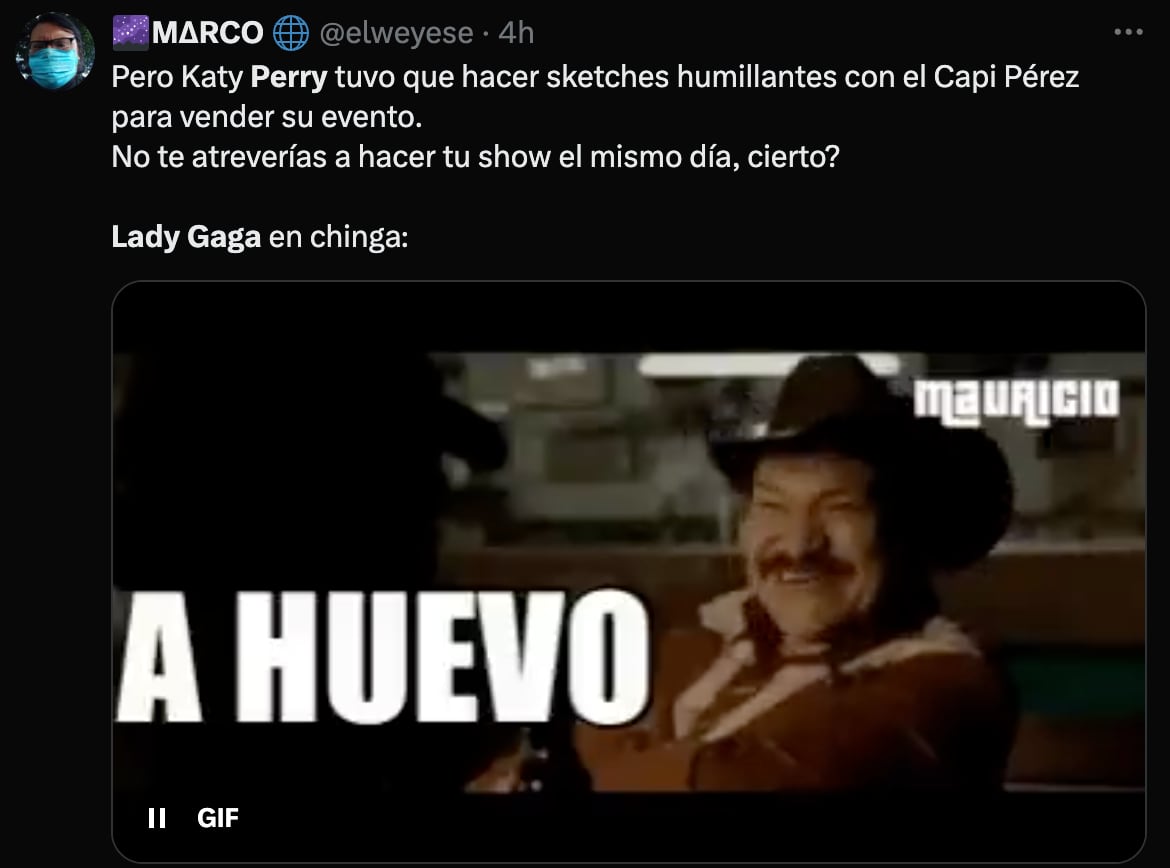
Task: Click the purple emoji before MARCO's name
Action: coord(131,34)
